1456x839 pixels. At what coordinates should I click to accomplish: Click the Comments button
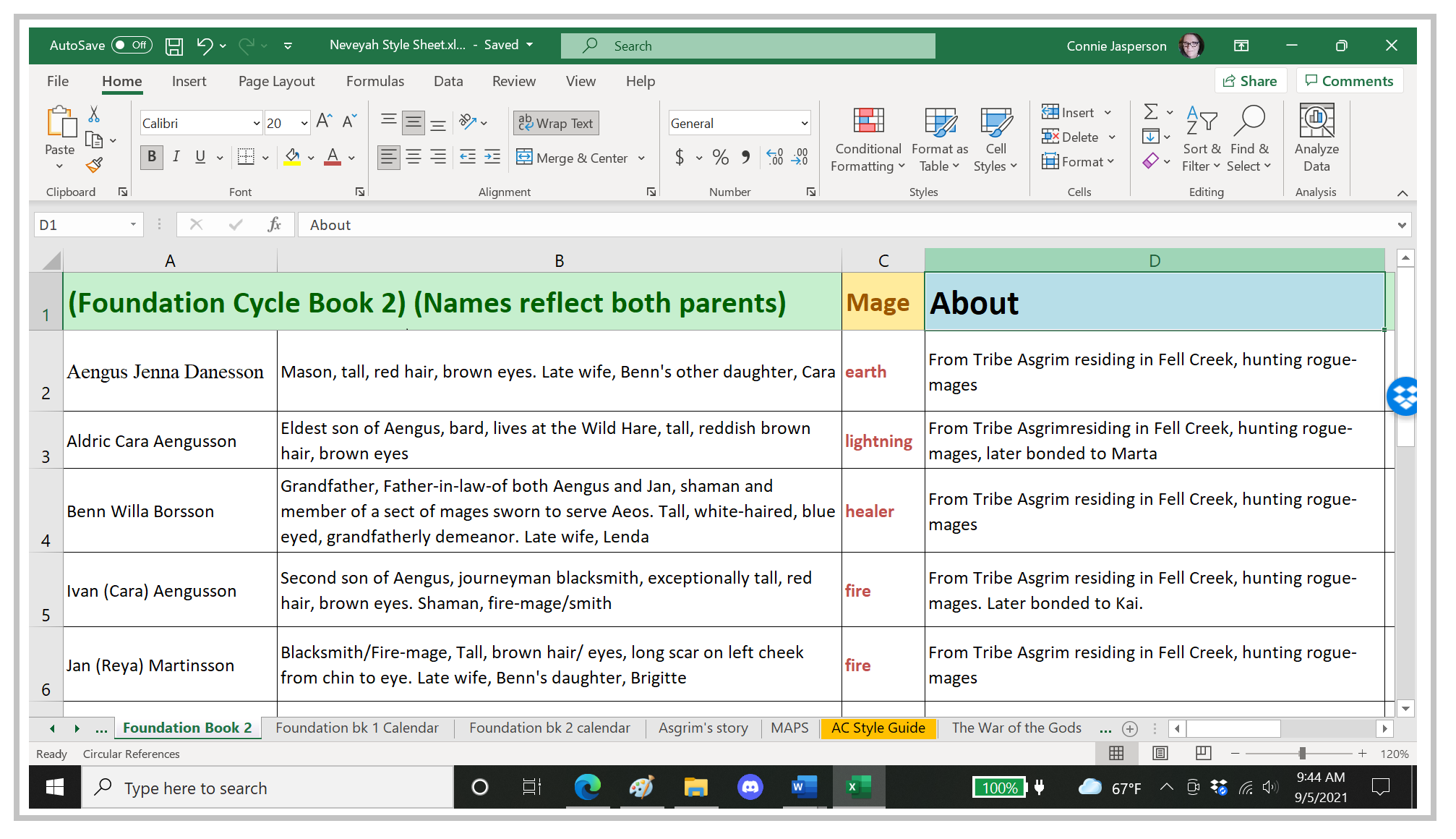1349,81
